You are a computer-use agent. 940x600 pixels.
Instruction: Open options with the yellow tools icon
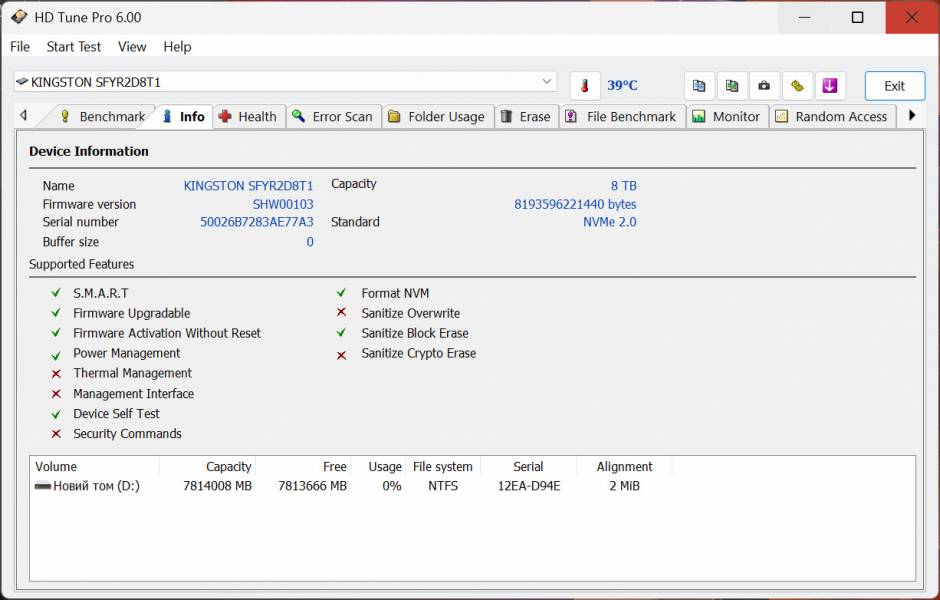click(797, 86)
